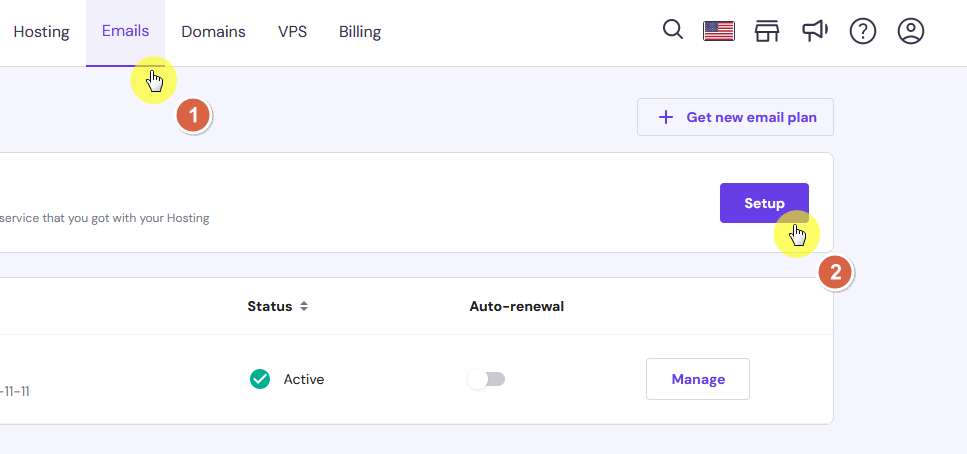Open the Billing tab
Screen dimensions: 967x454
coord(360,31)
